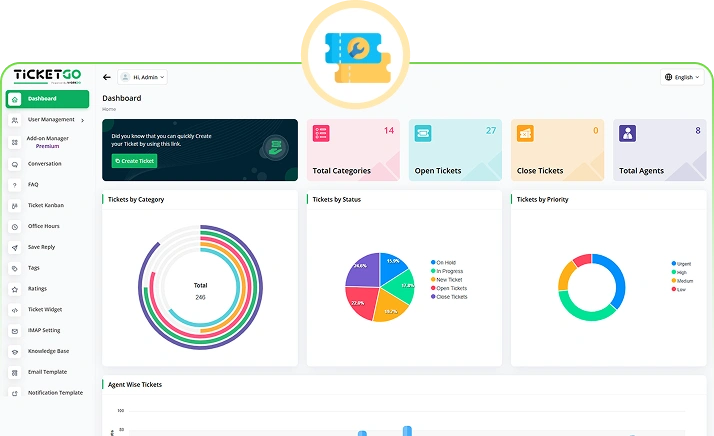
Task: Click the ticket hand icon in banner
Action: tap(274, 148)
